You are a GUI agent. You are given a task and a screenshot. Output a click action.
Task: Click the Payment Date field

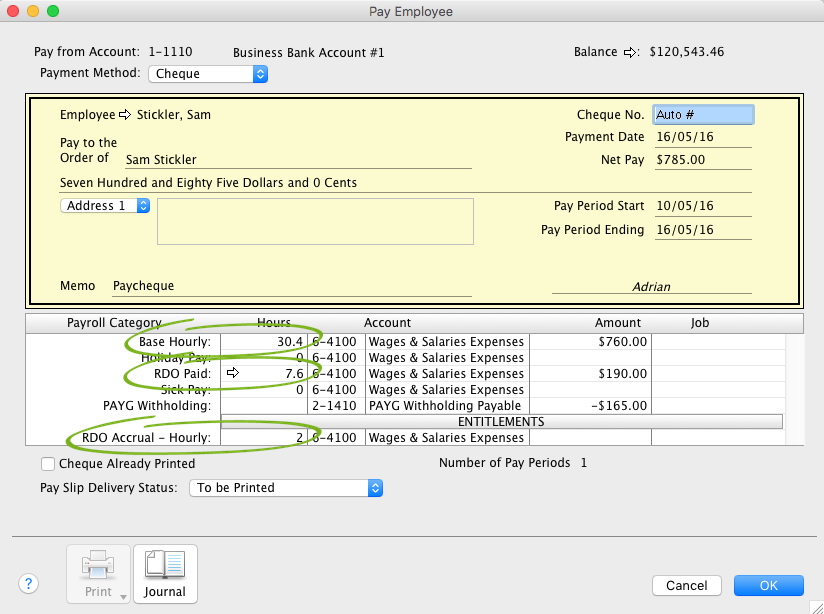coord(702,137)
